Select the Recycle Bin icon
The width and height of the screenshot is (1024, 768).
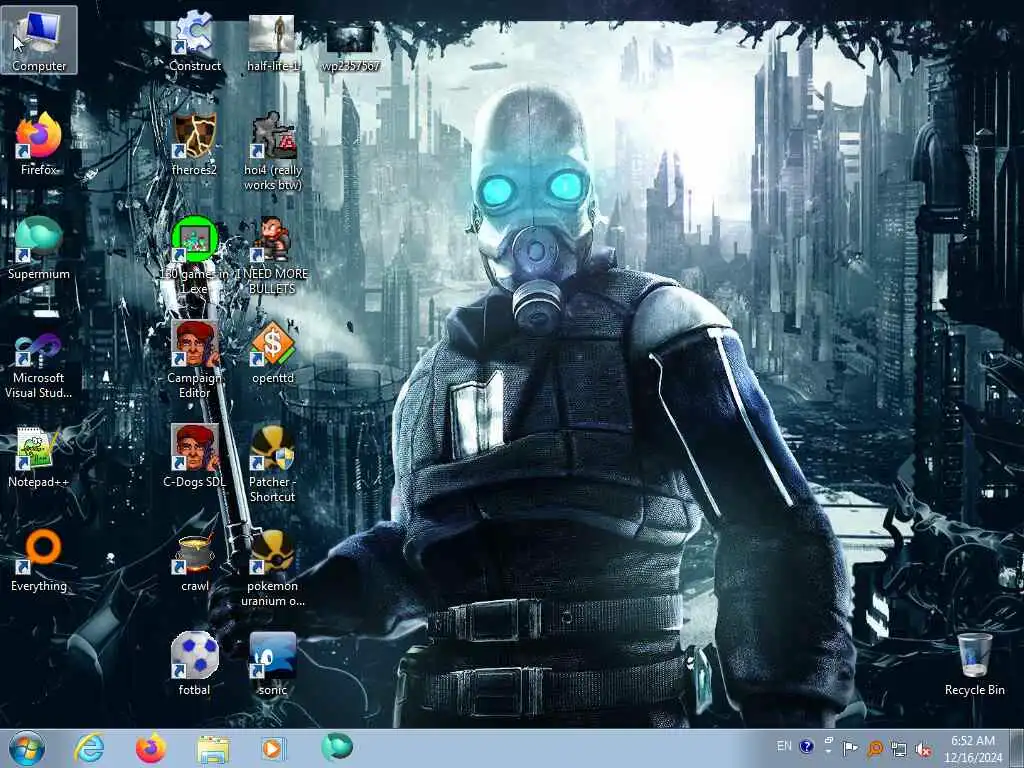click(974, 664)
